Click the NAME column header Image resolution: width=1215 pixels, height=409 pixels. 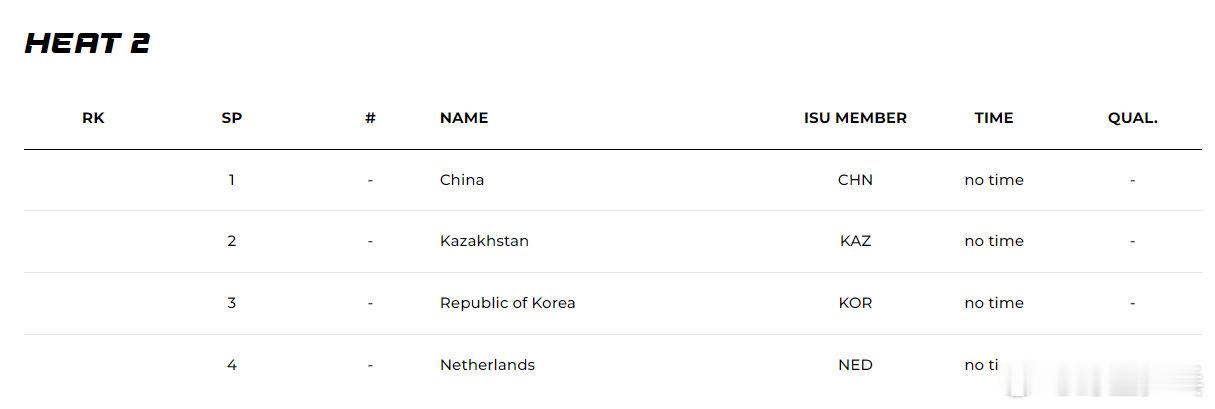464,118
